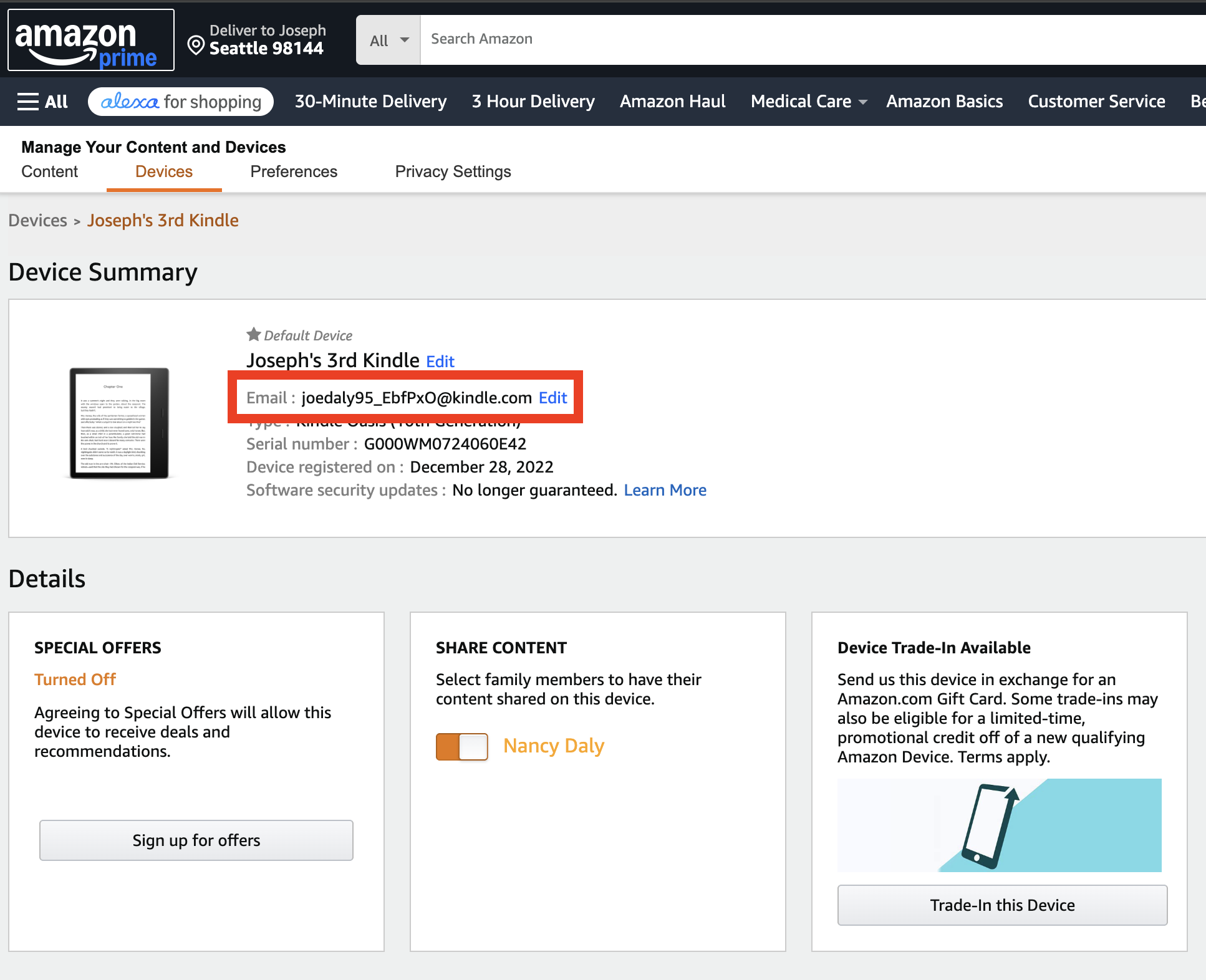Screen dimensions: 1206x980
Task: Open Amazon Basics
Action: pos(945,102)
